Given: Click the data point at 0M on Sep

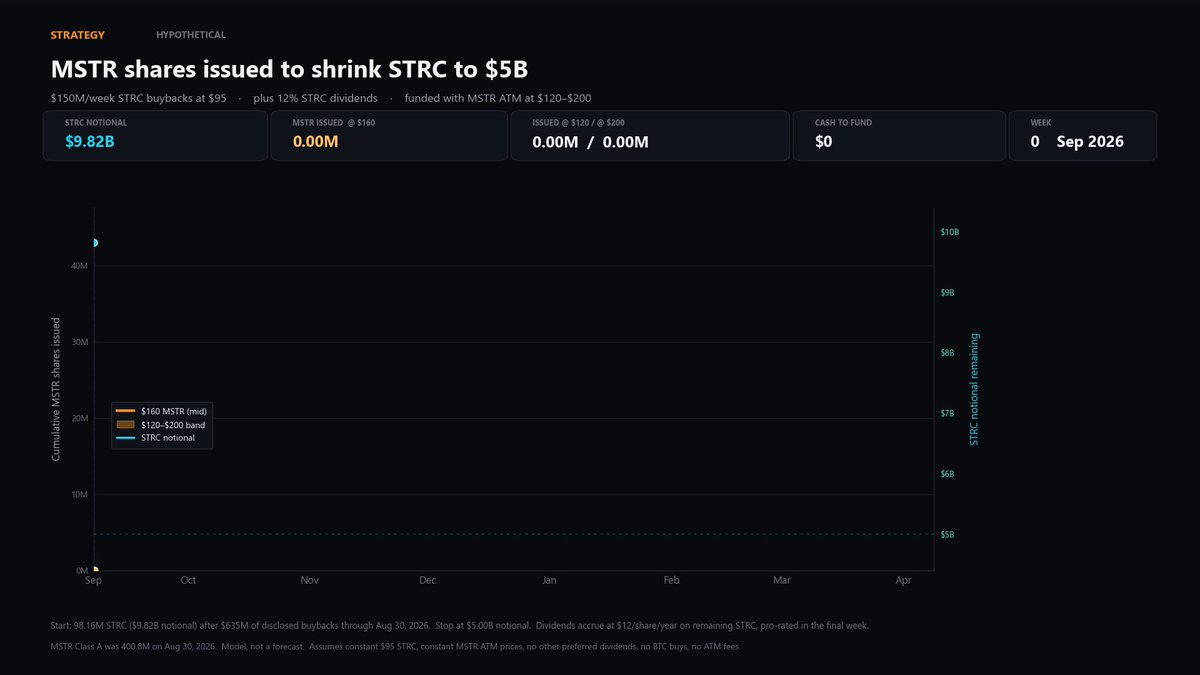Looking at the screenshot, I should [94, 570].
